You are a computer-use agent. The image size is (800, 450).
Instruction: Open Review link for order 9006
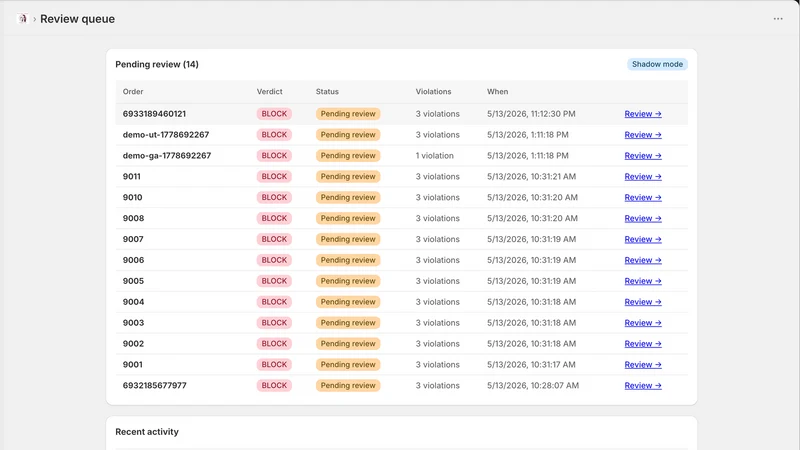click(x=643, y=260)
